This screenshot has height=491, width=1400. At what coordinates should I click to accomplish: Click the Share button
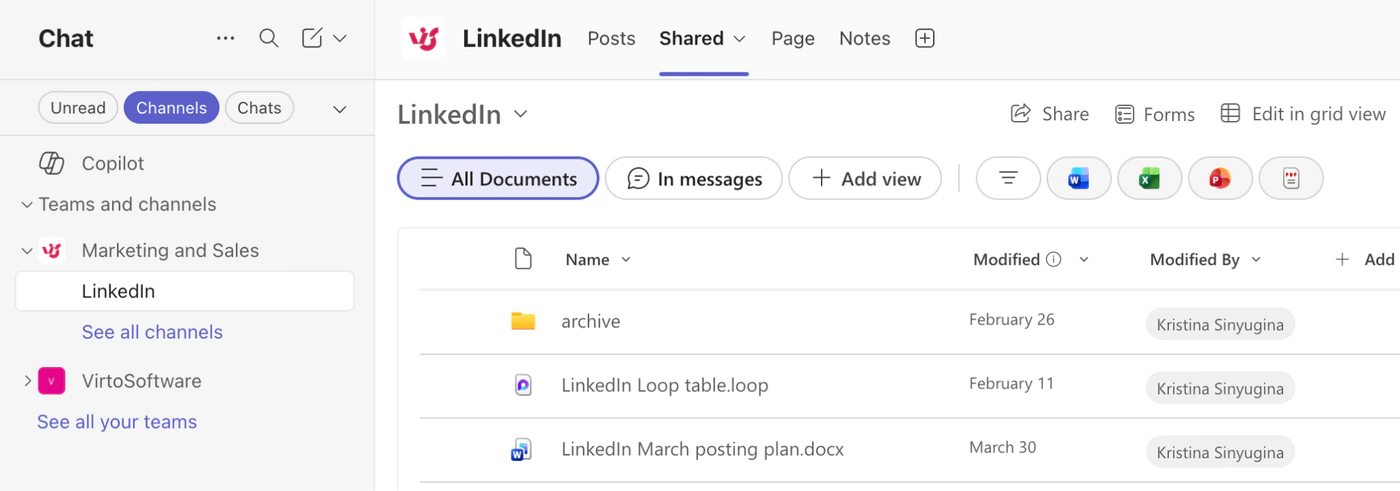[1049, 114]
